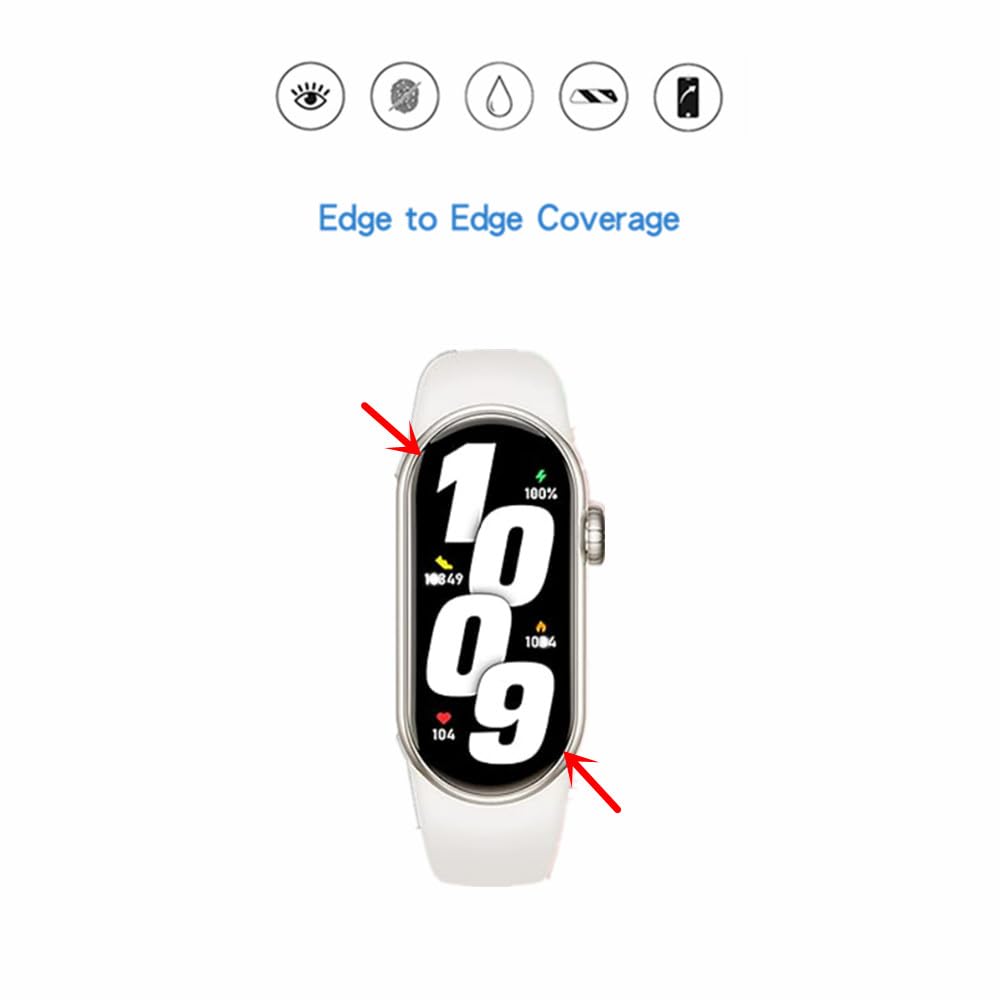Click the phone touch sensitivity icon
1000x1000 pixels.
tap(688, 97)
